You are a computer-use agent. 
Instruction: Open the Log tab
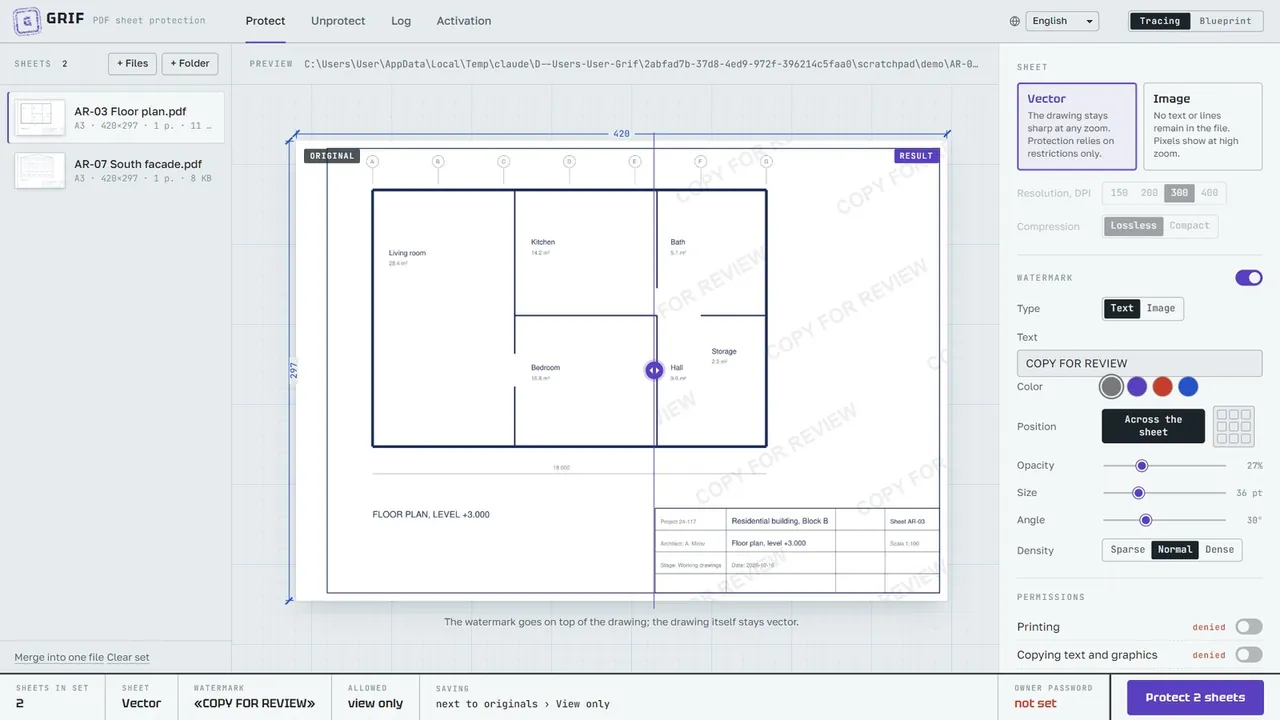[401, 21]
